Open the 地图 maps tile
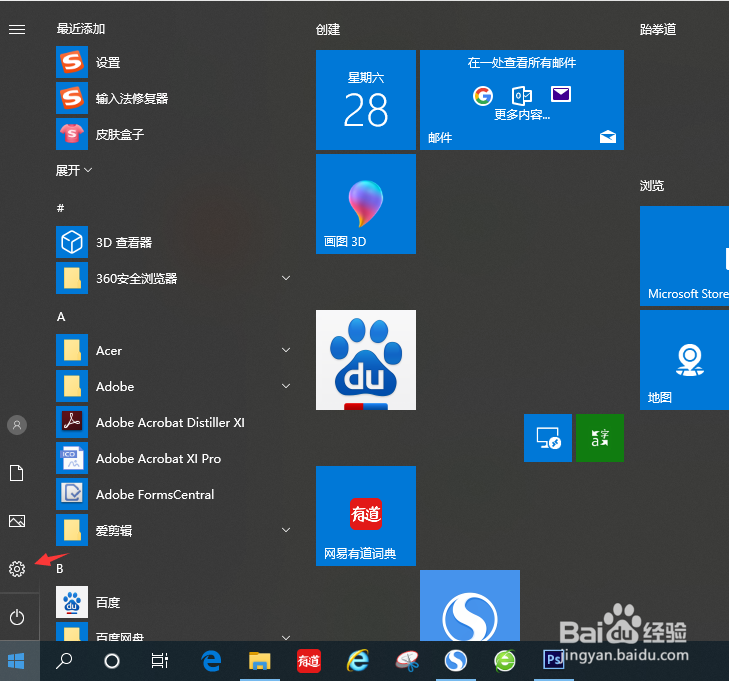Viewport: 729px width, 681px height. (684, 360)
